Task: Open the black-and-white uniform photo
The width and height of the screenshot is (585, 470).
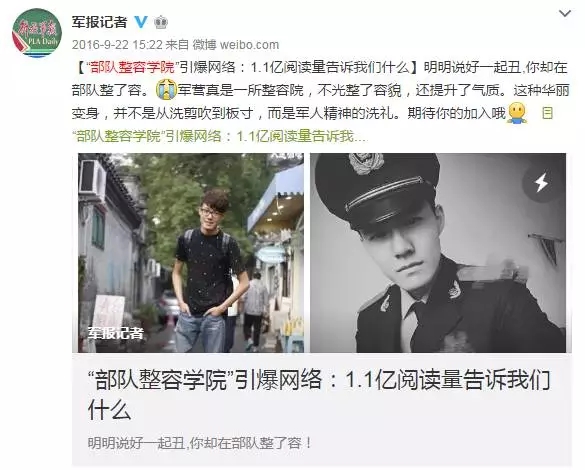Action: (x=438, y=253)
